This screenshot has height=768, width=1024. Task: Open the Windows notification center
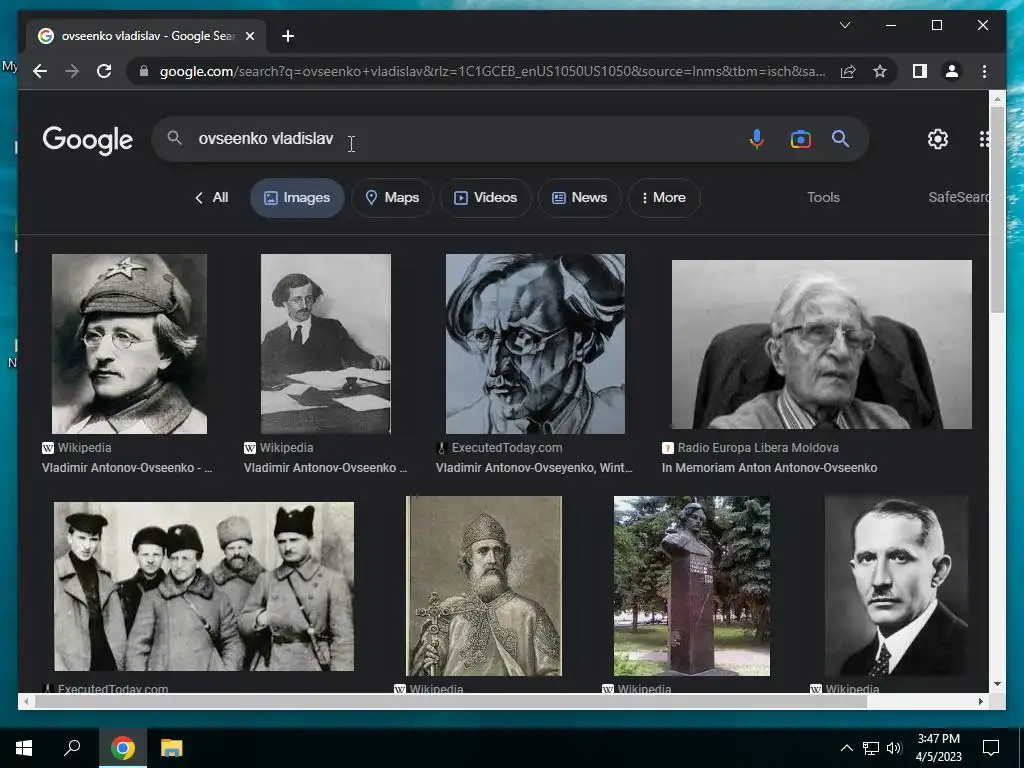[x=991, y=748]
